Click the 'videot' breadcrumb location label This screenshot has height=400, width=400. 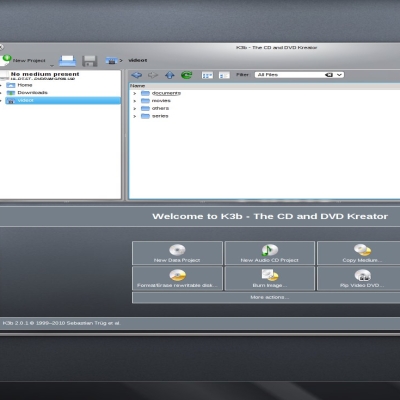(x=138, y=60)
